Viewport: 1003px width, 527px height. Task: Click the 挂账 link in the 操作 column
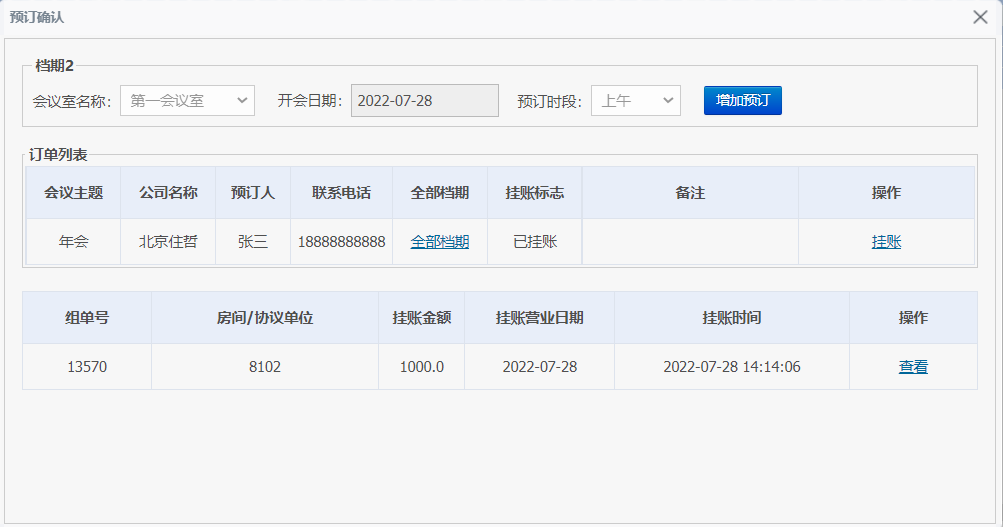click(x=887, y=242)
